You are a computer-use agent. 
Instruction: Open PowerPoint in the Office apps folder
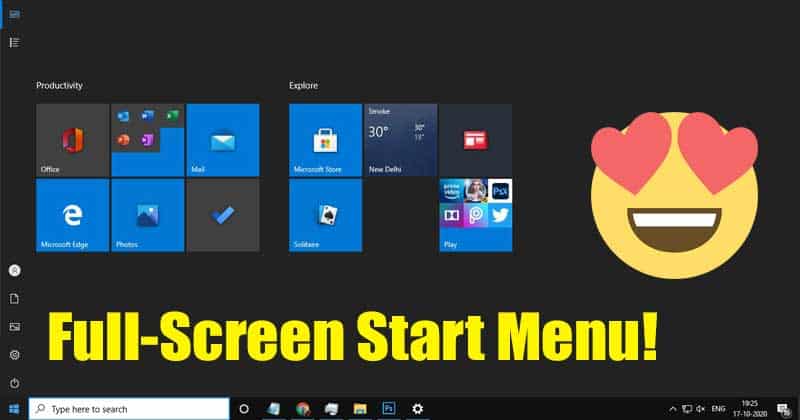pyautogui.click(x=123, y=140)
